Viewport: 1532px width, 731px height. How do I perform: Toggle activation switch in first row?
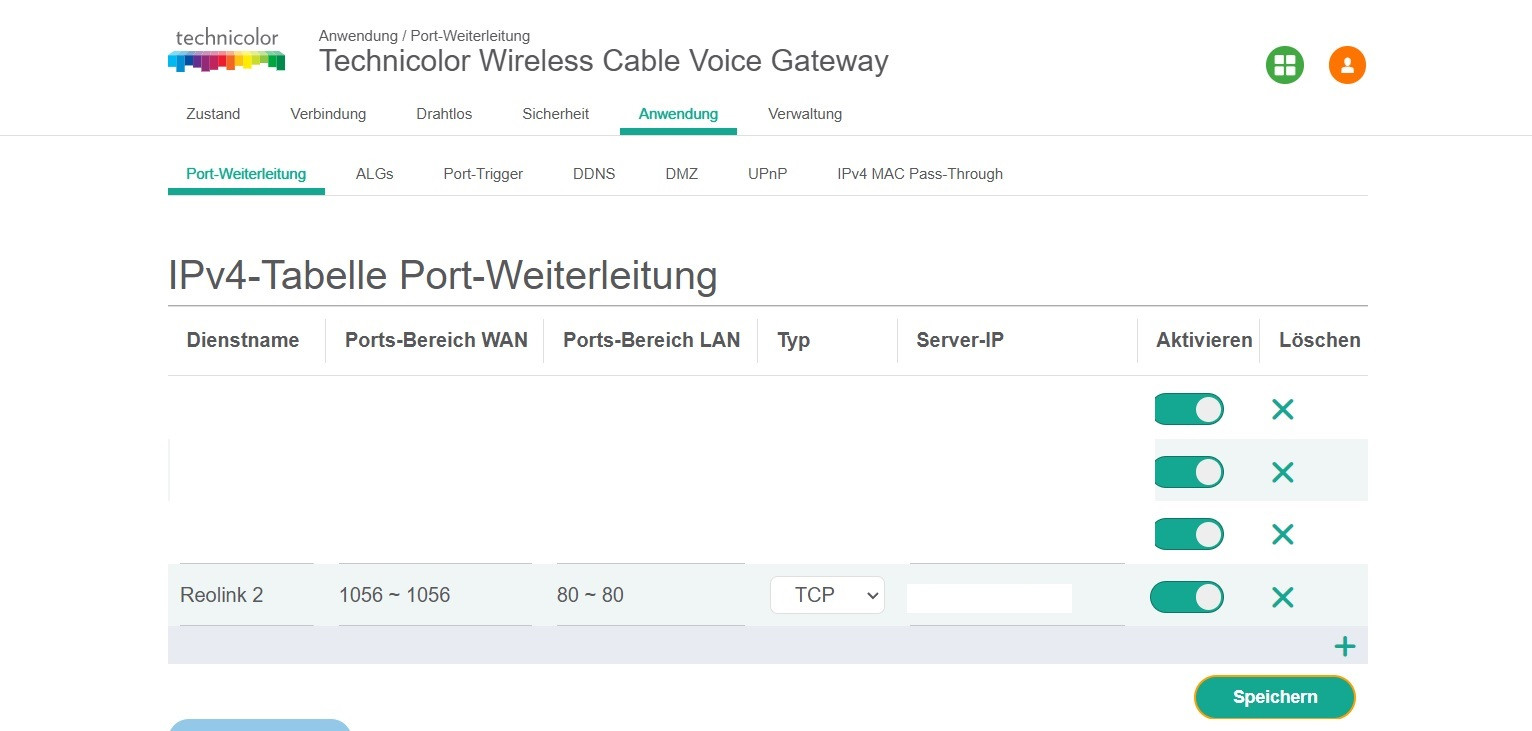1188,409
